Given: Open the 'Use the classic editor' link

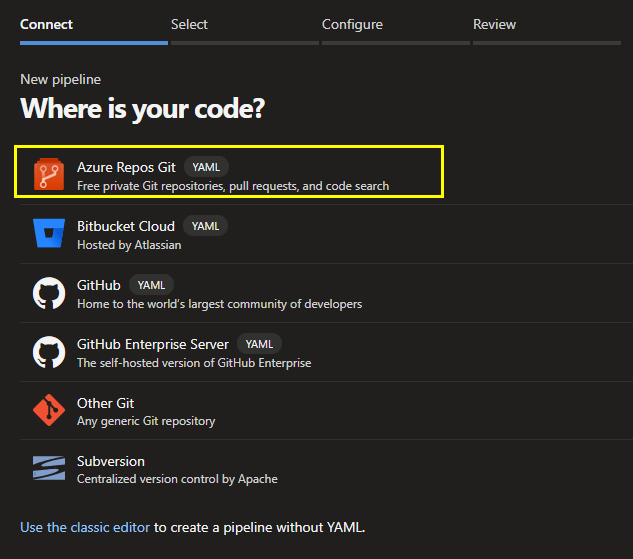Looking at the screenshot, I should pyautogui.click(x=85, y=527).
